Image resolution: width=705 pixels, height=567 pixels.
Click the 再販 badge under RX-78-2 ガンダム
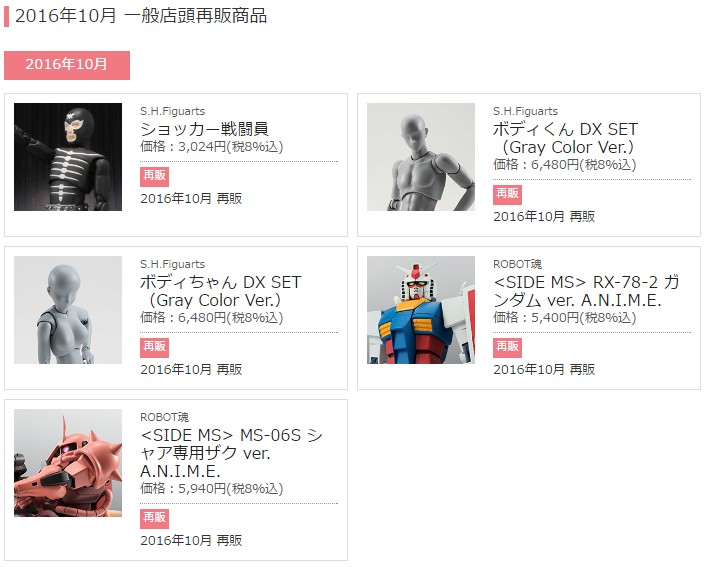pyautogui.click(x=507, y=347)
